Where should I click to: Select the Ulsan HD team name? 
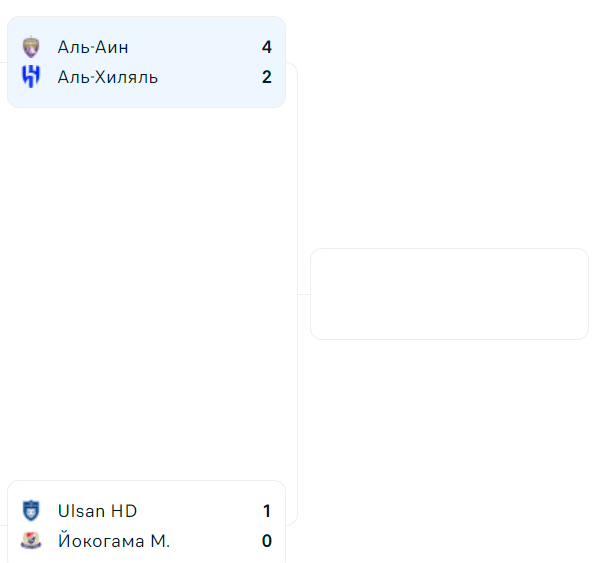point(97,511)
